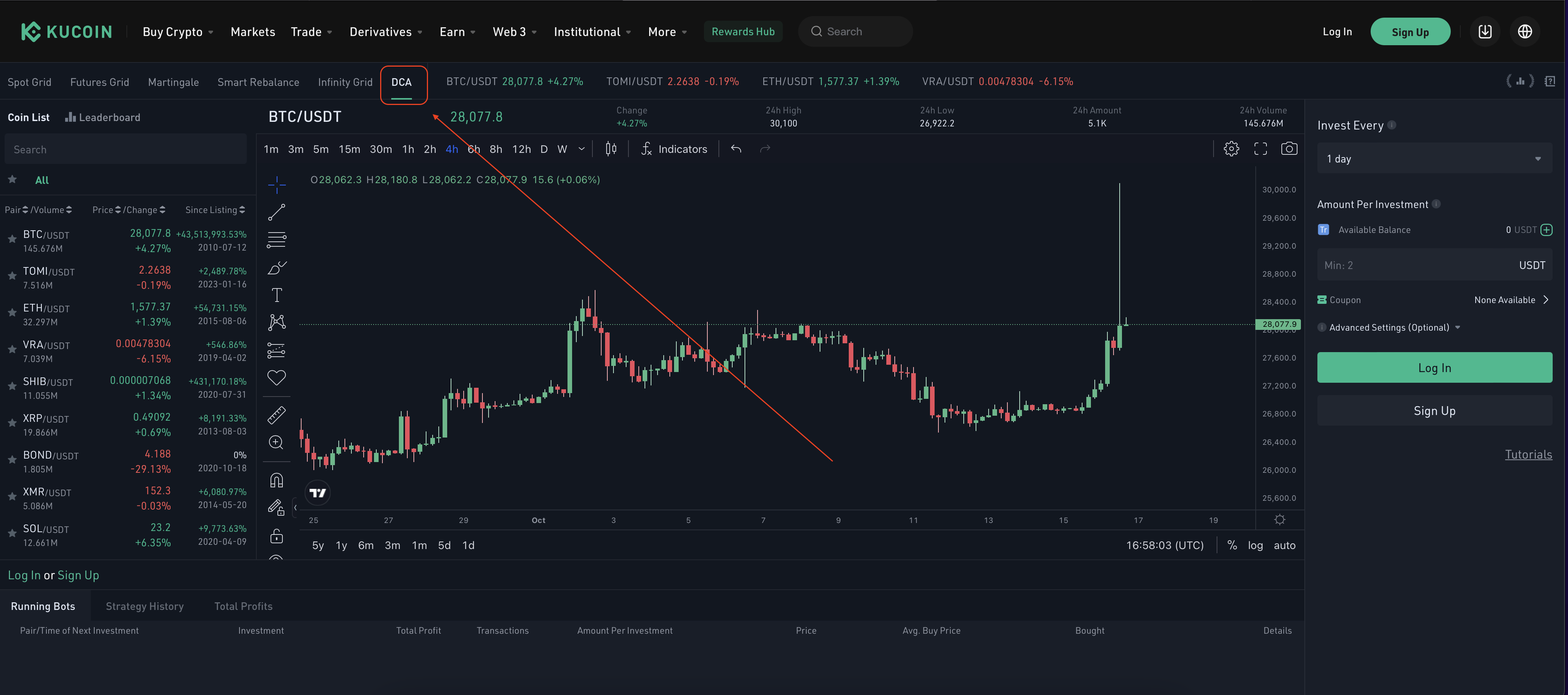Take a chart snapshot with camera icon

click(x=1289, y=149)
